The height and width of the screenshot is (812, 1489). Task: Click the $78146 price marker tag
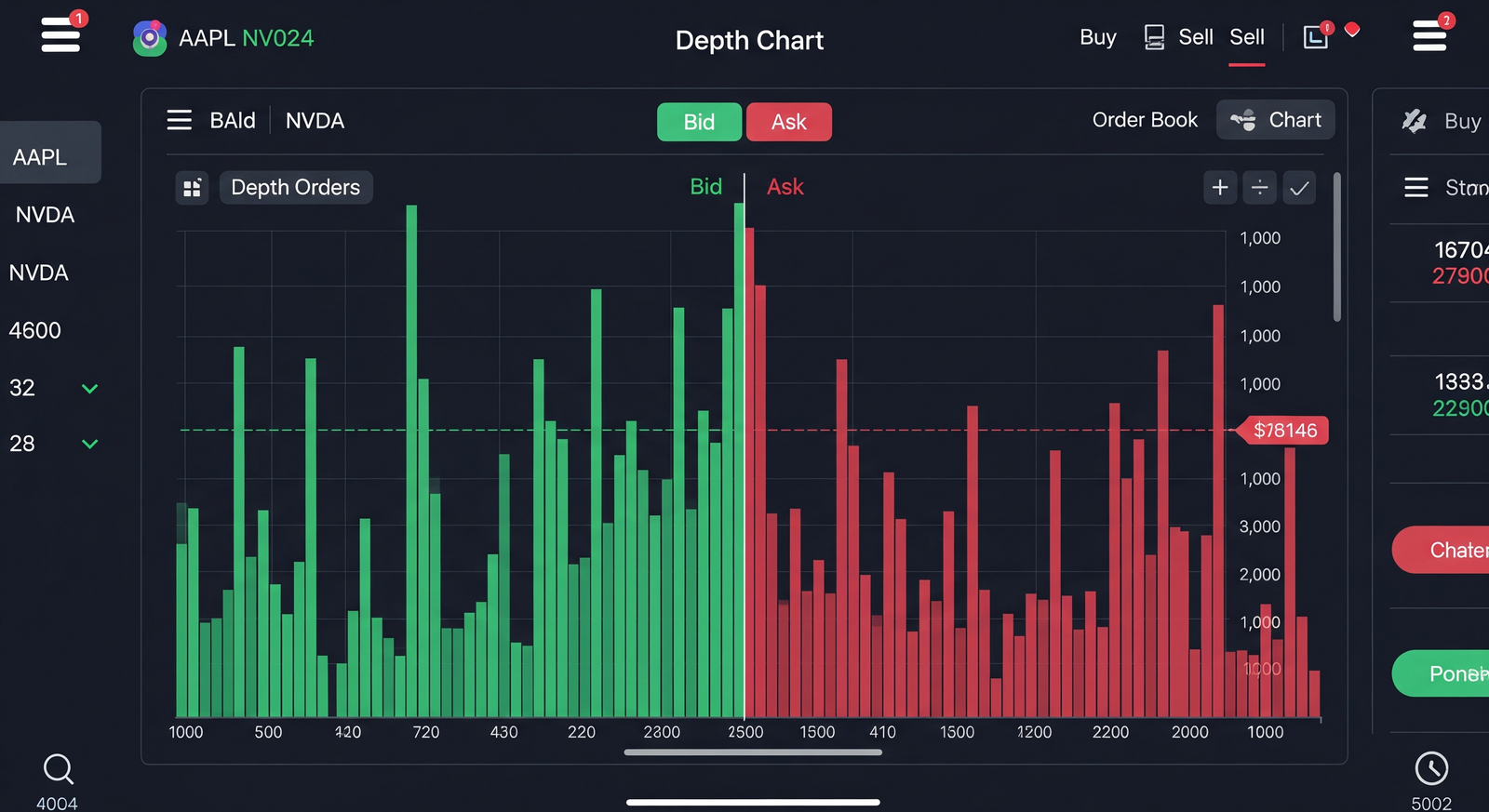point(1281,431)
